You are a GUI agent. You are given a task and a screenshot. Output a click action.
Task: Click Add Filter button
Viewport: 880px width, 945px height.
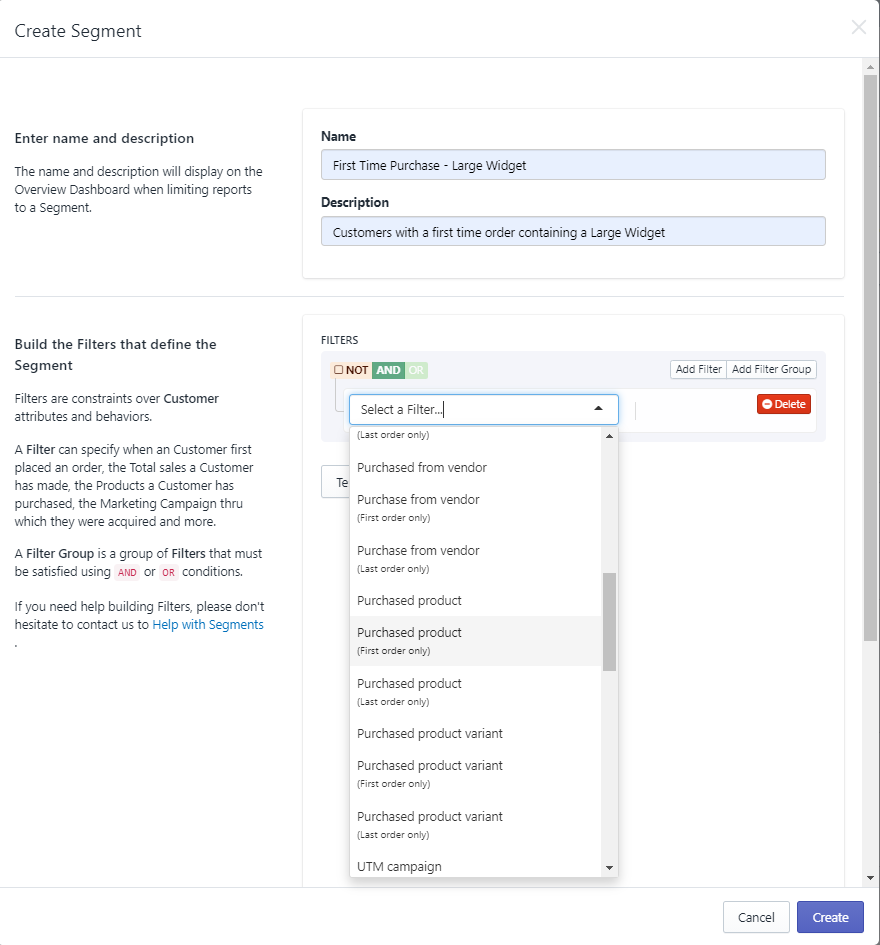(698, 369)
